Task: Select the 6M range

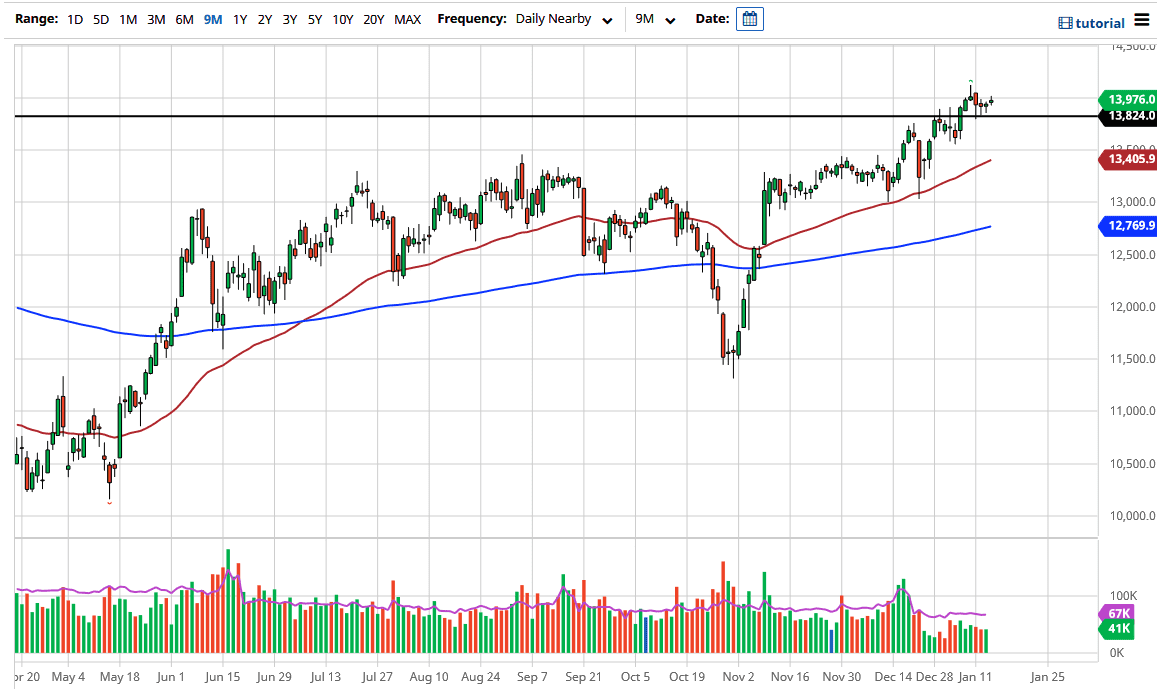Action: 184,20
